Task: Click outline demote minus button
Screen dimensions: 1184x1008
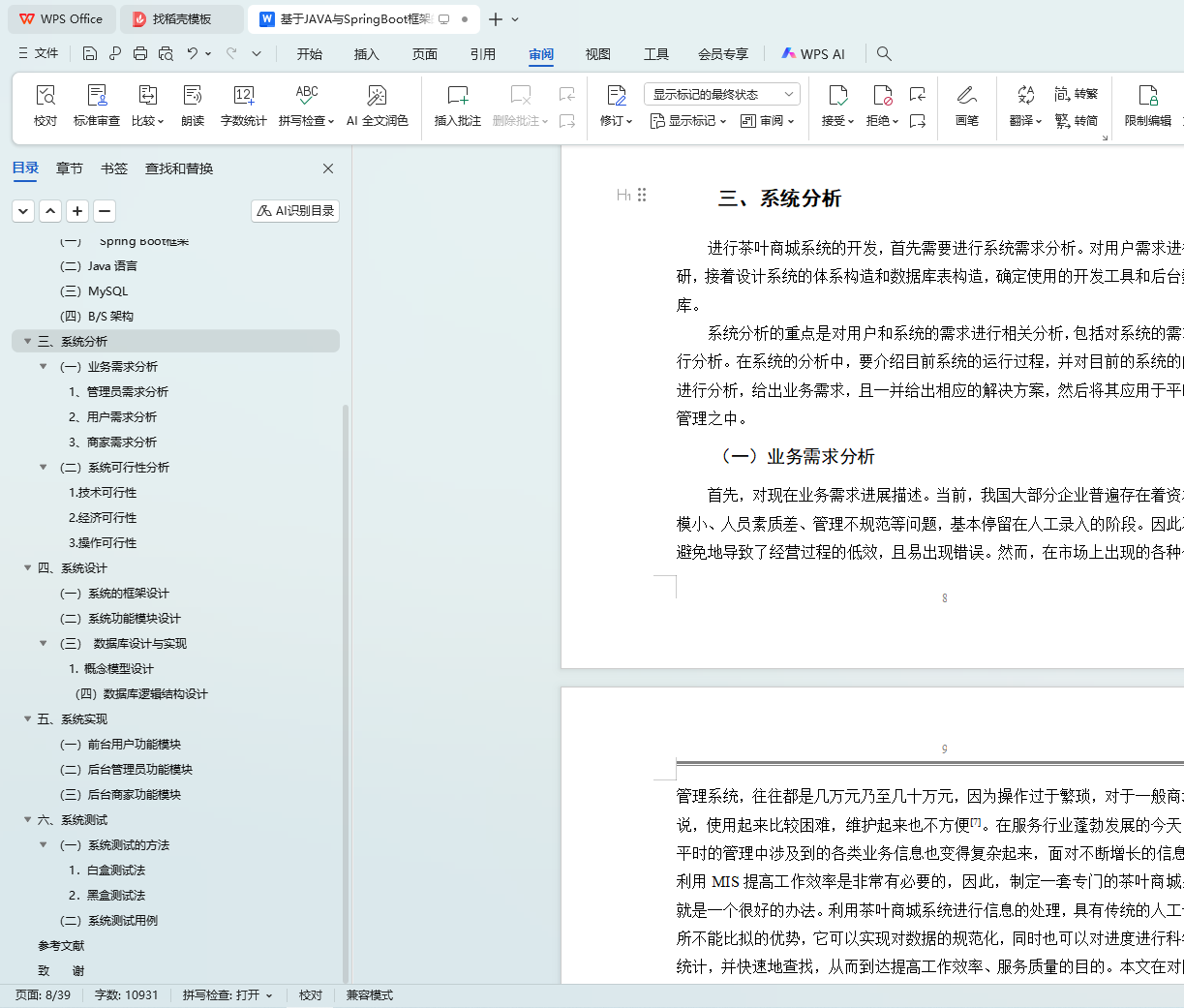Action: [x=105, y=210]
